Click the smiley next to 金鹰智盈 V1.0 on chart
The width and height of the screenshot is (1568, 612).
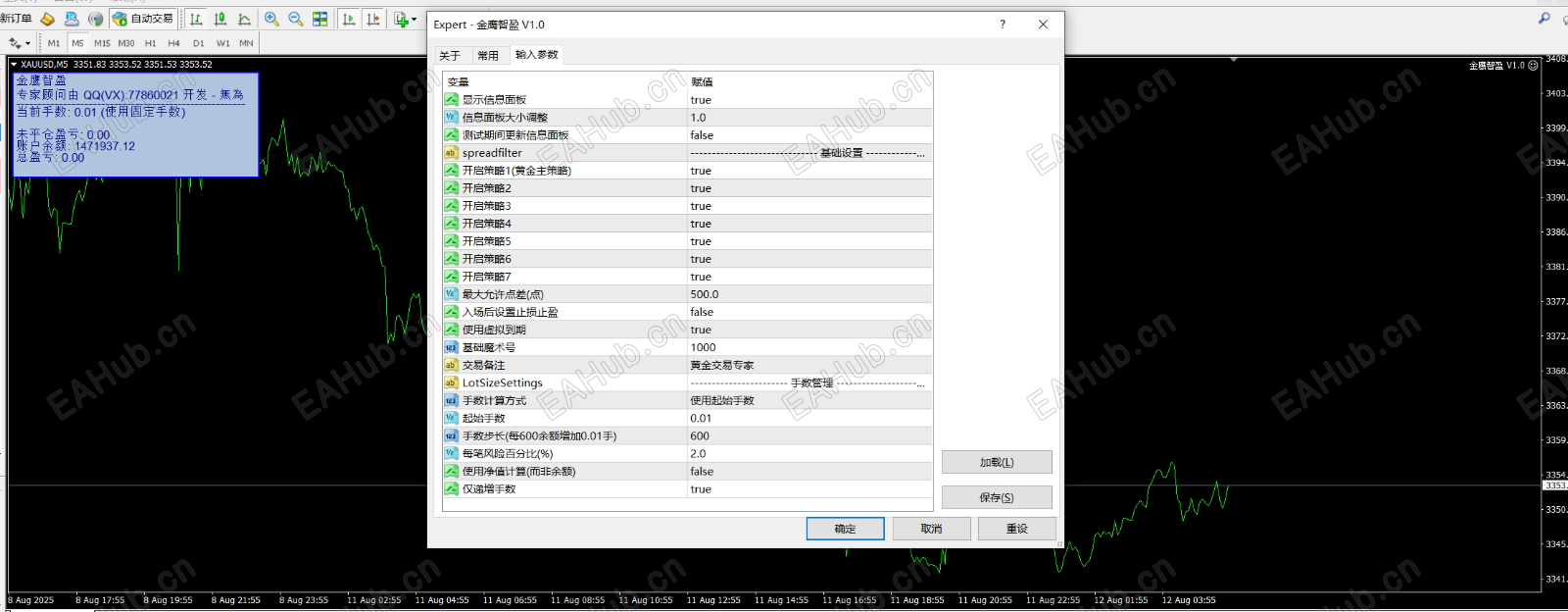(1534, 66)
